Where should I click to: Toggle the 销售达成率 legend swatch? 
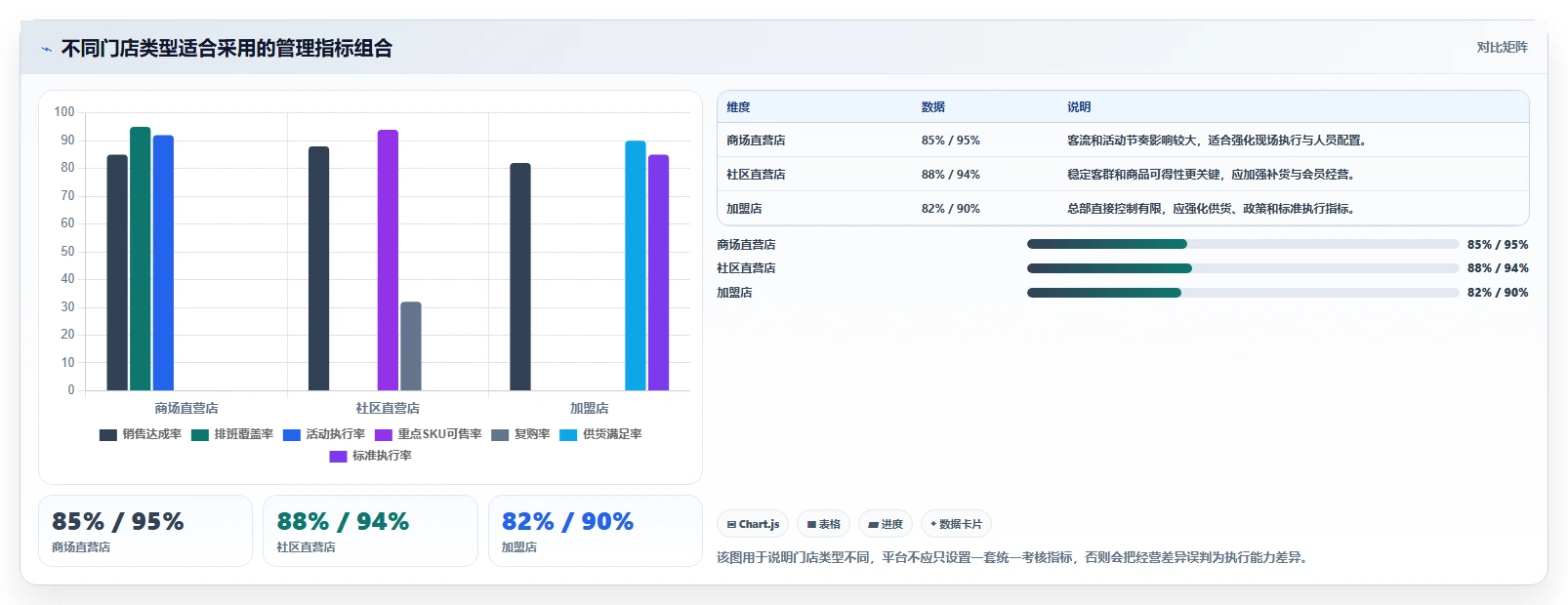coord(108,435)
